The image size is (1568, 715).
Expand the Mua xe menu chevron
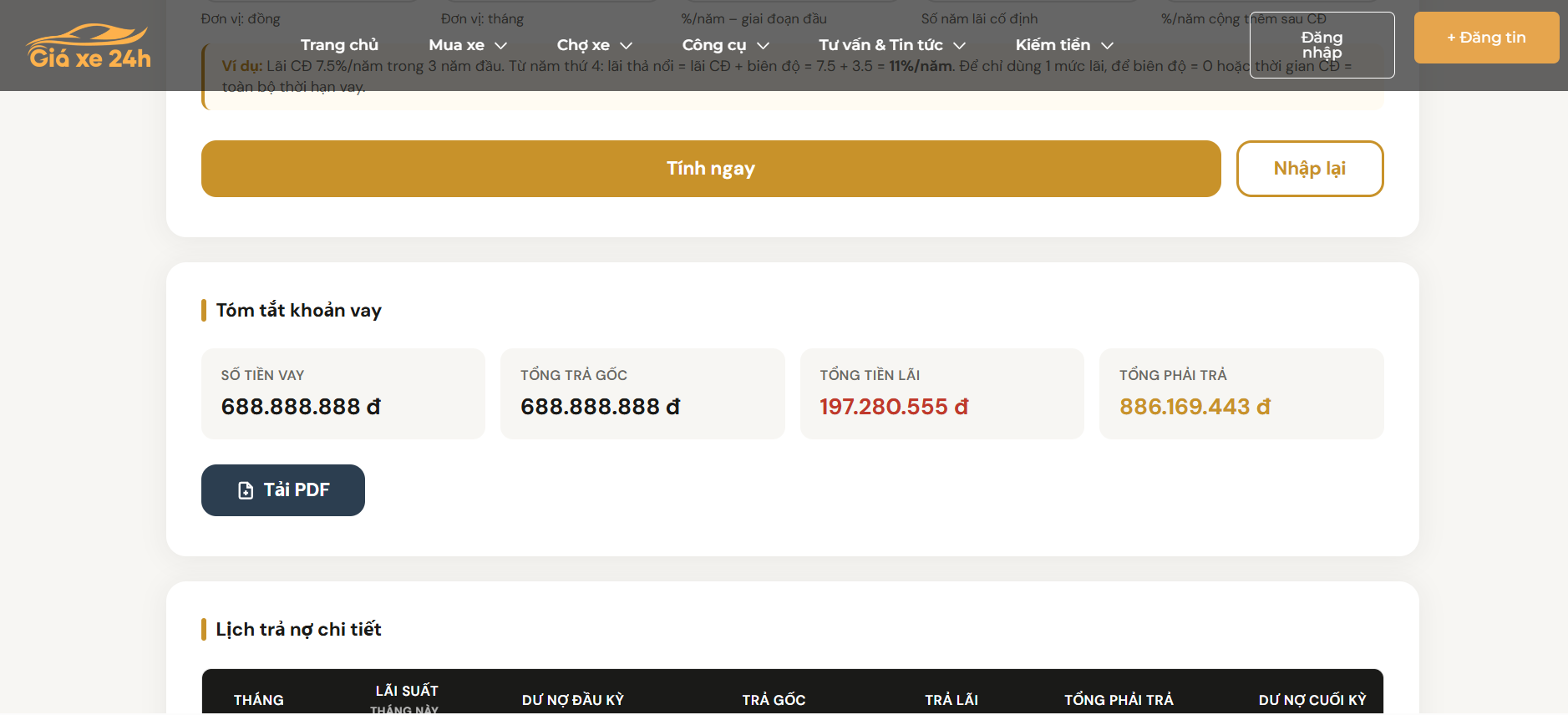pyautogui.click(x=501, y=45)
